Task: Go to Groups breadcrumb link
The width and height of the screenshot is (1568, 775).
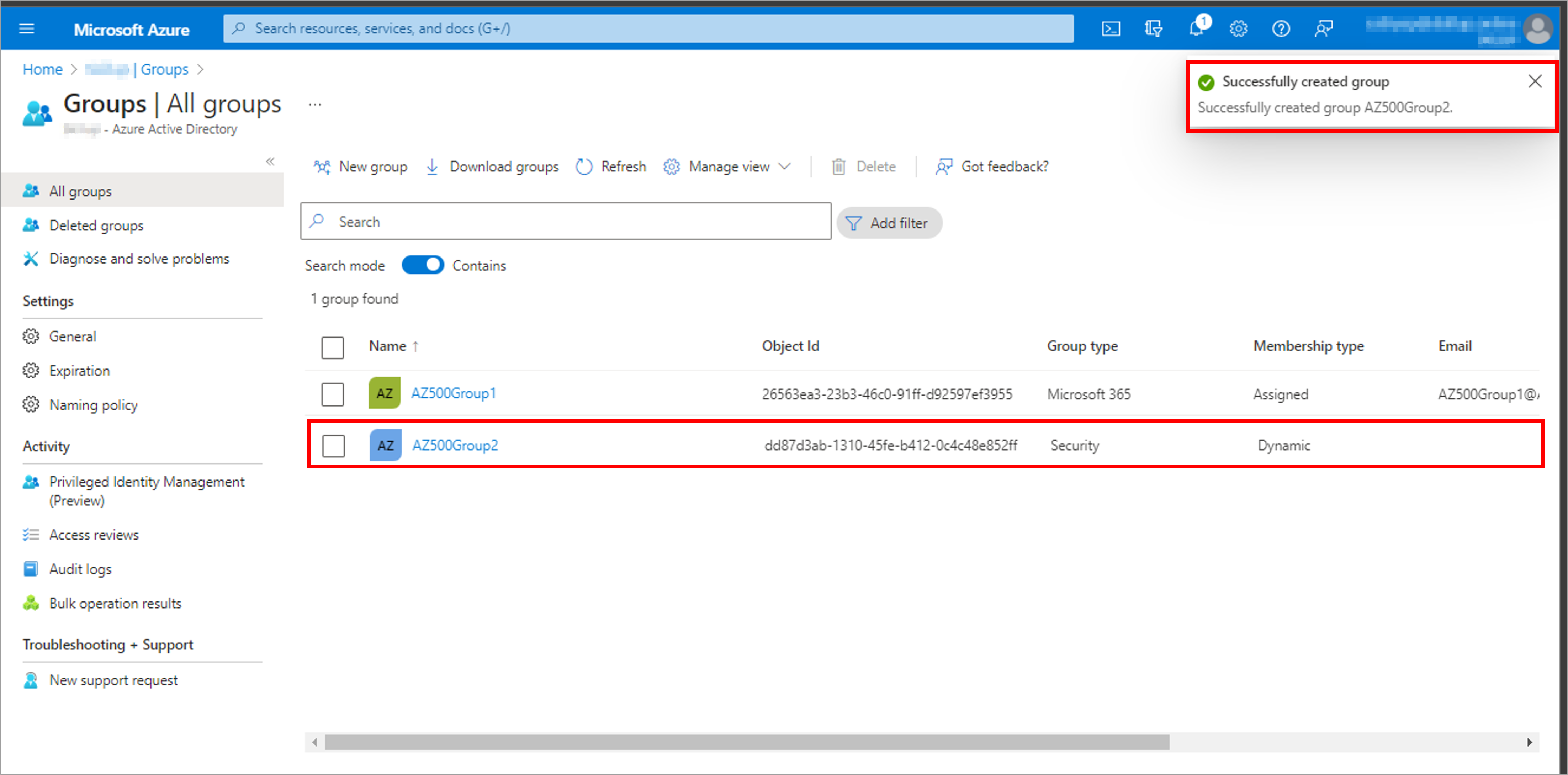Action: (164, 69)
